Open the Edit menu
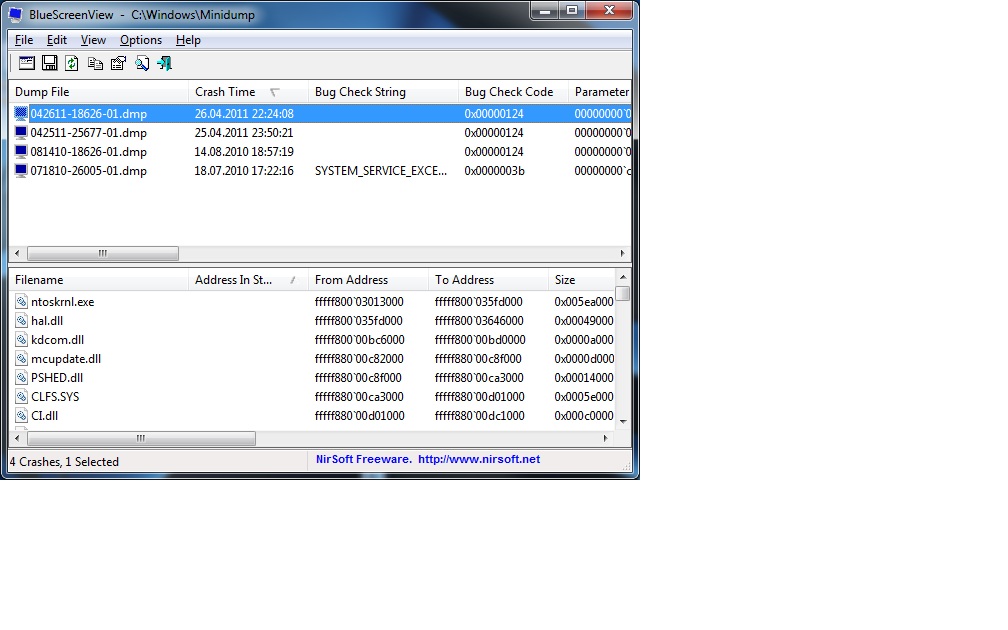The image size is (1008, 630). [57, 40]
